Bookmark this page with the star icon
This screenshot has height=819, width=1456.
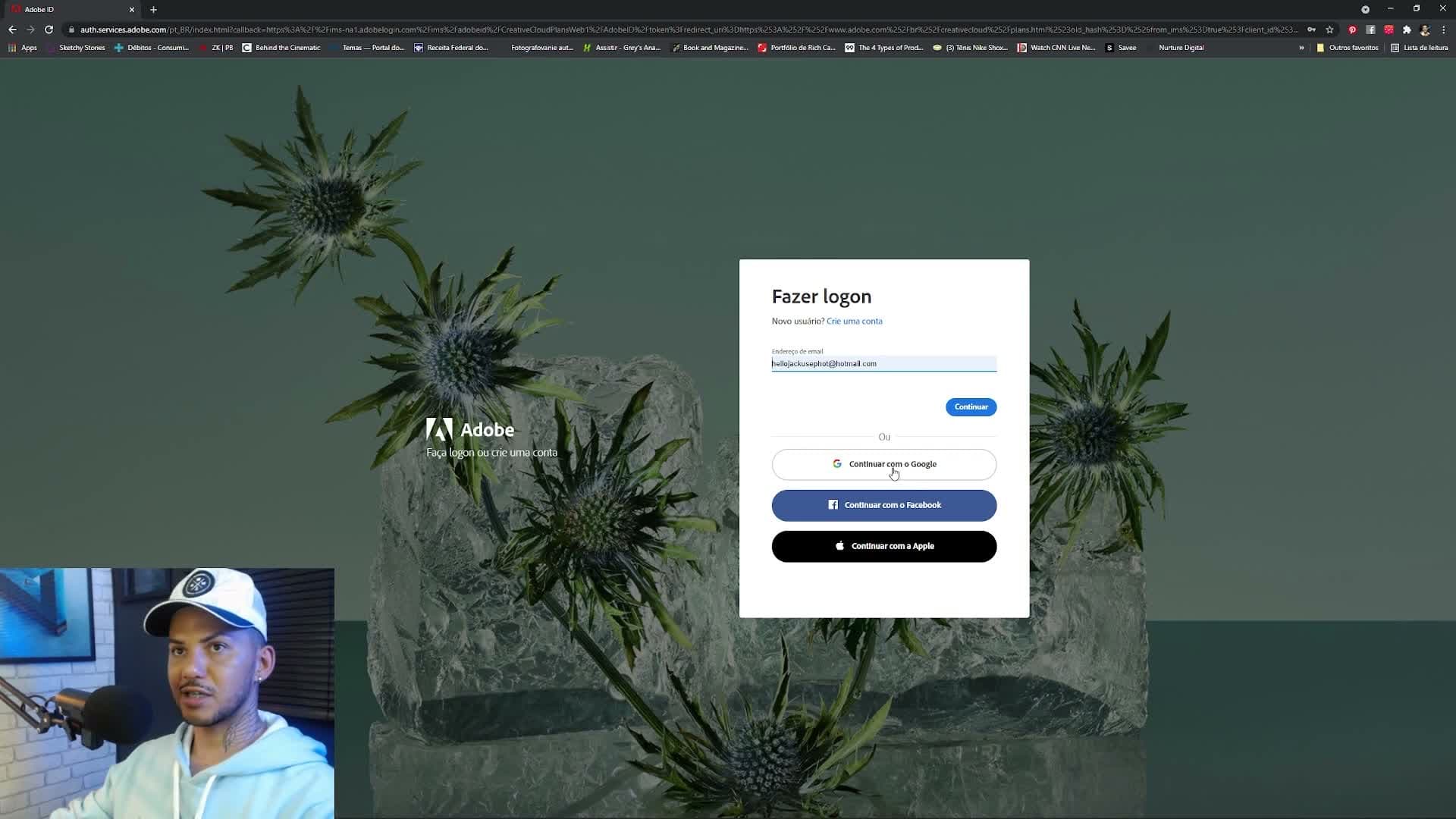(1329, 30)
